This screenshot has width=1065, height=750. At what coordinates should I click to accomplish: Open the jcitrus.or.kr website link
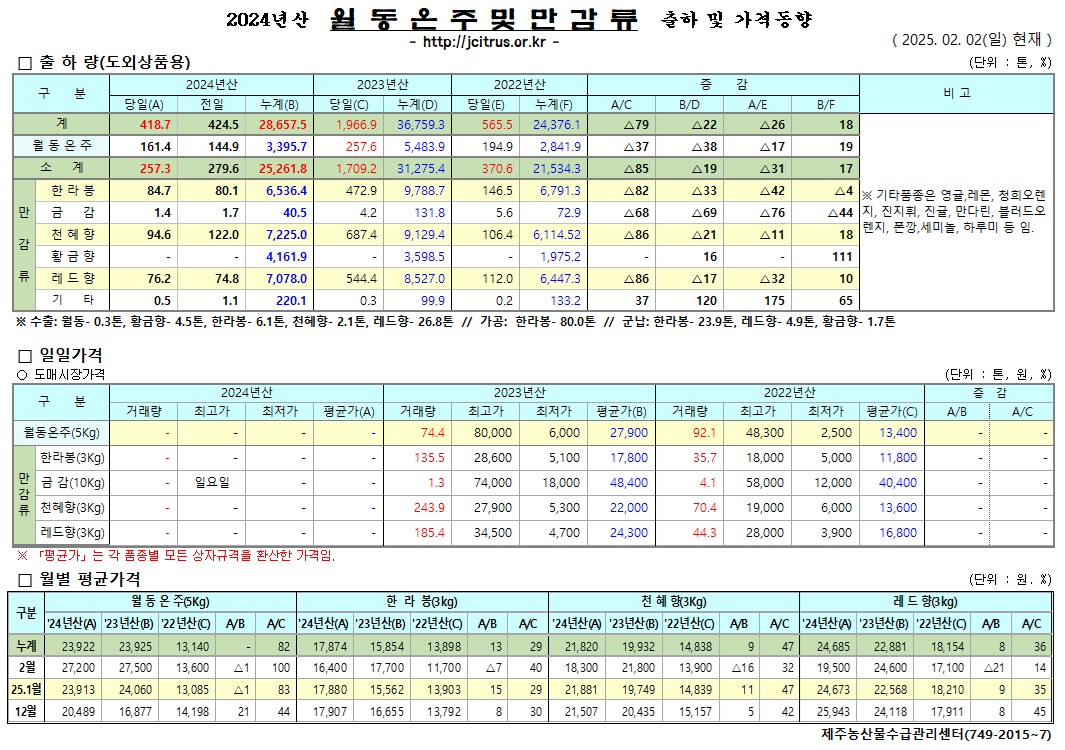484,43
